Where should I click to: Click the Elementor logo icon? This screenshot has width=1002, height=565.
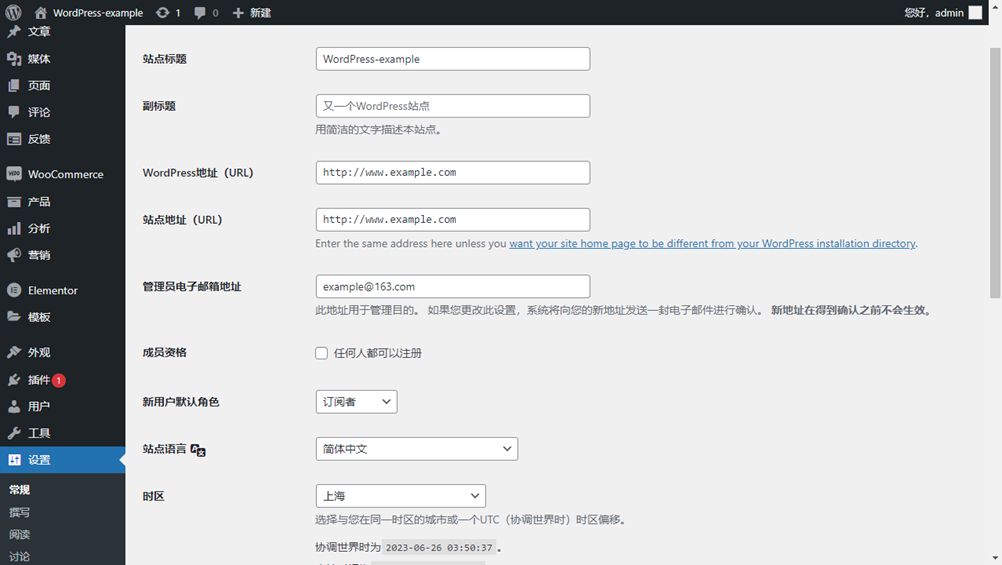click(x=14, y=290)
